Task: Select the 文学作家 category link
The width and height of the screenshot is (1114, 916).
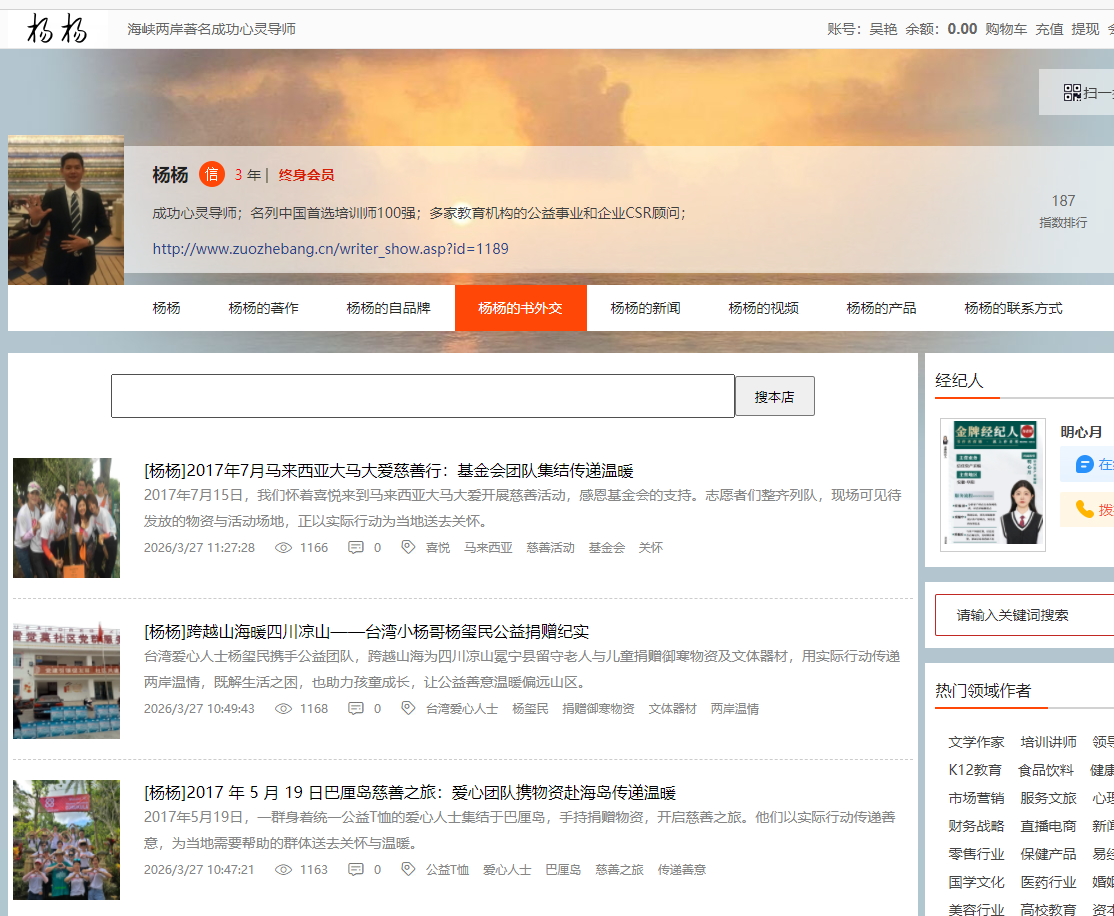Action: [976, 742]
